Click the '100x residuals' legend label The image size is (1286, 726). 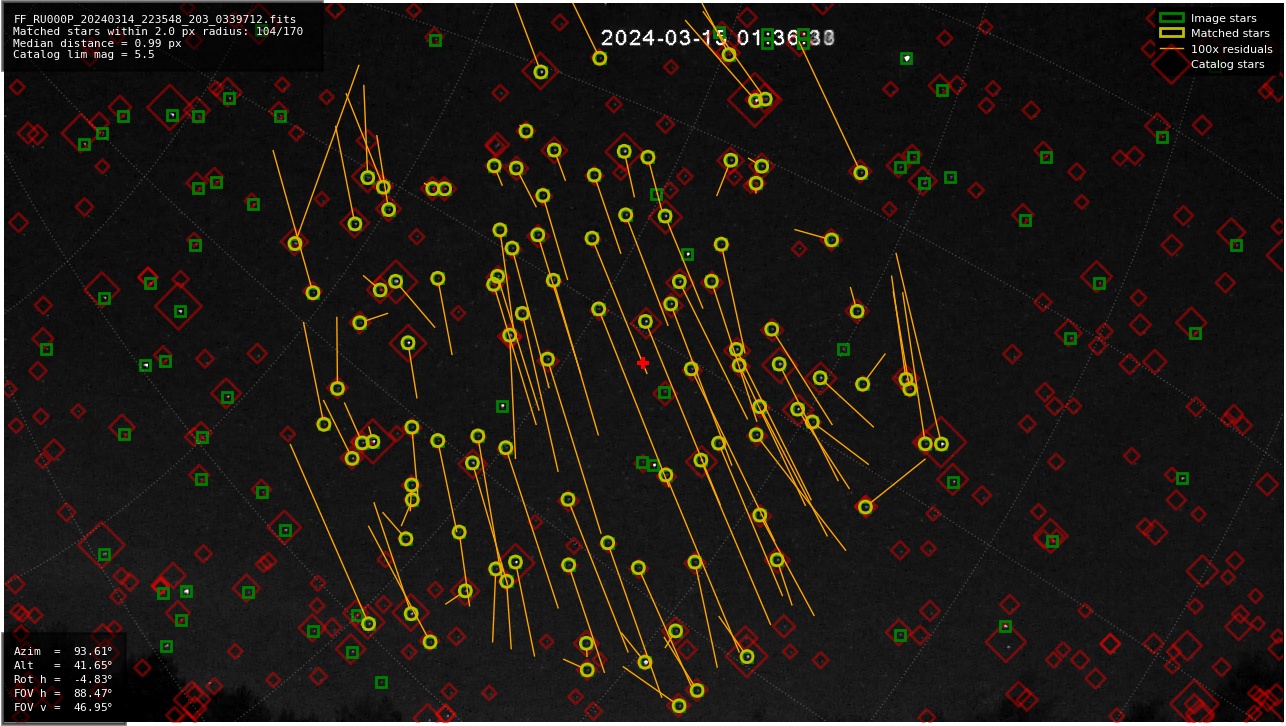point(1231,49)
